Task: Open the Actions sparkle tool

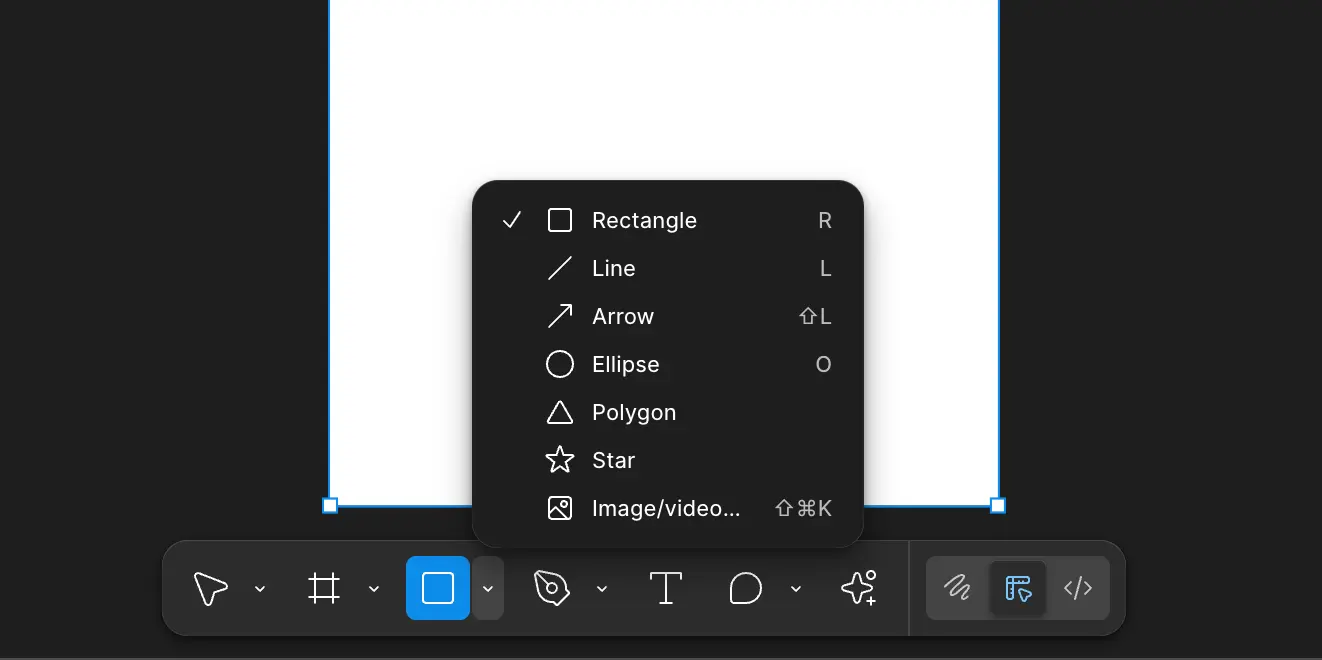Action: coord(859,588)
